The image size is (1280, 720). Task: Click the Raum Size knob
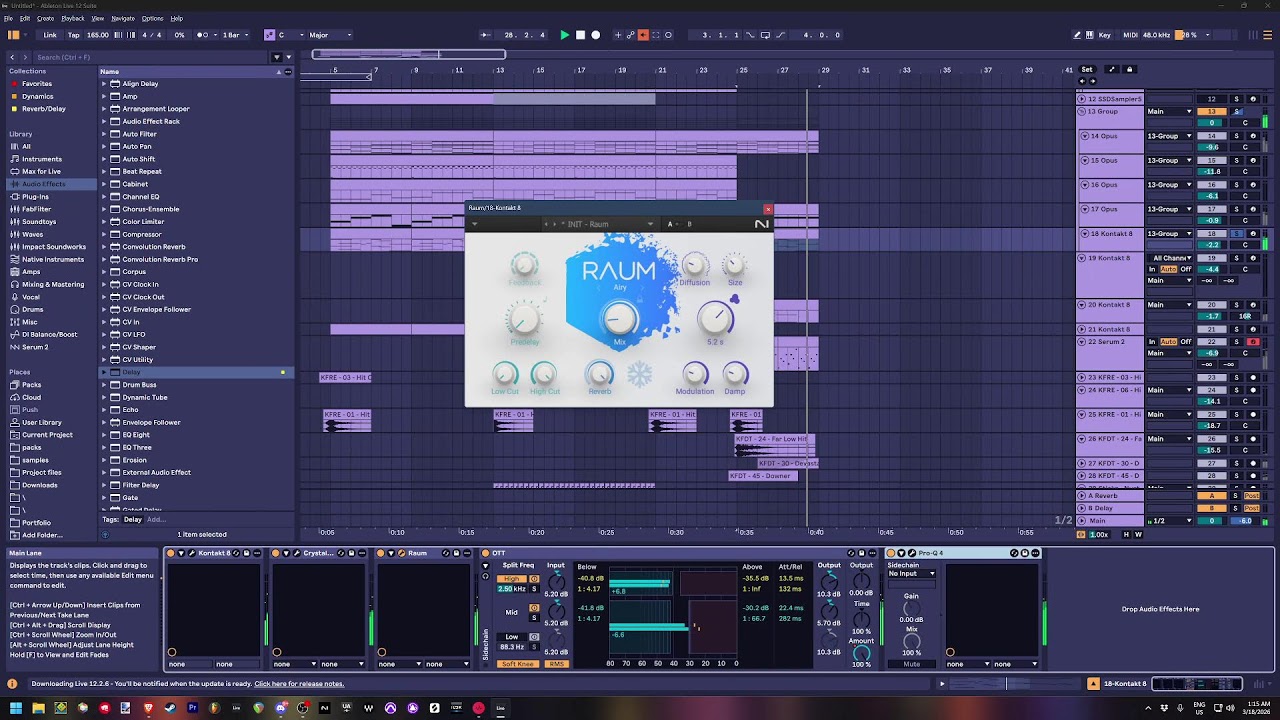(x=735, y=265)
